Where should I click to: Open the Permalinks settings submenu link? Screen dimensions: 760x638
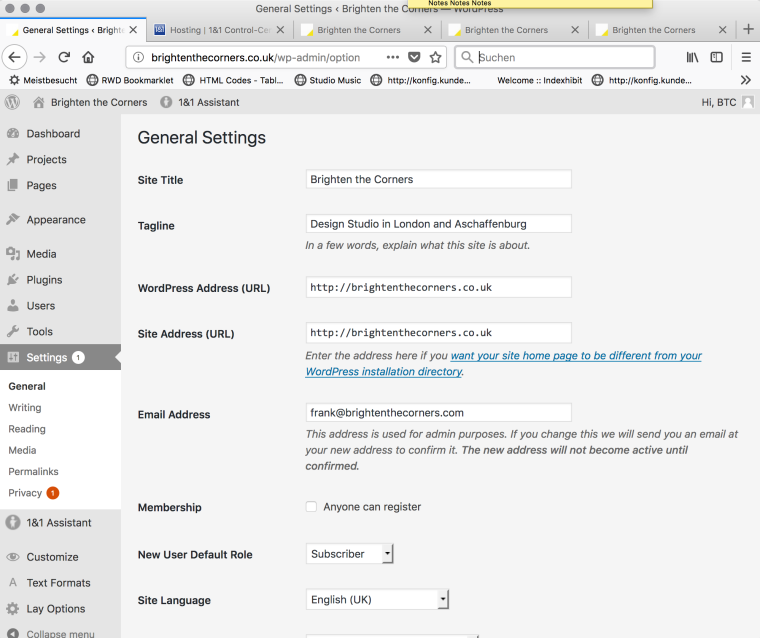33,471
